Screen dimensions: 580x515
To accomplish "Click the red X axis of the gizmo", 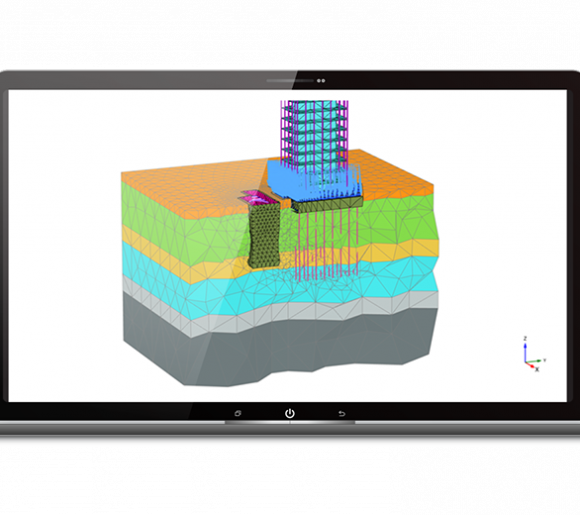I will click(x=532, y=366).
